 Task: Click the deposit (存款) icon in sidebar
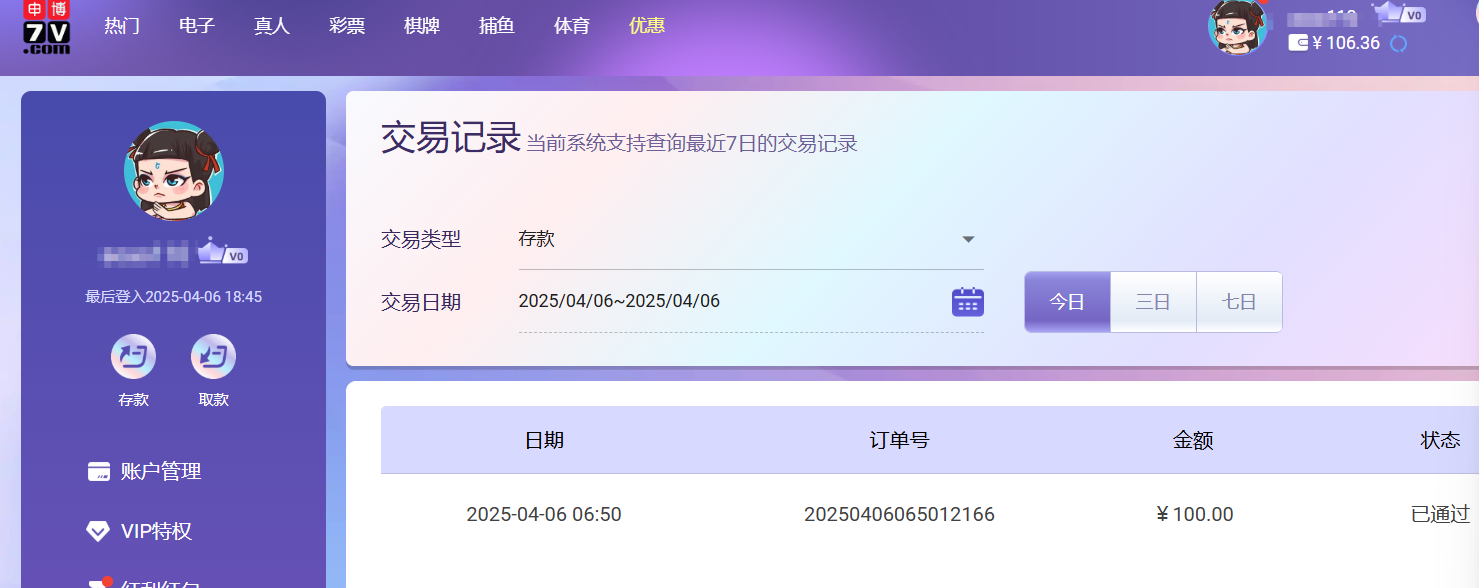pos(133,357)
